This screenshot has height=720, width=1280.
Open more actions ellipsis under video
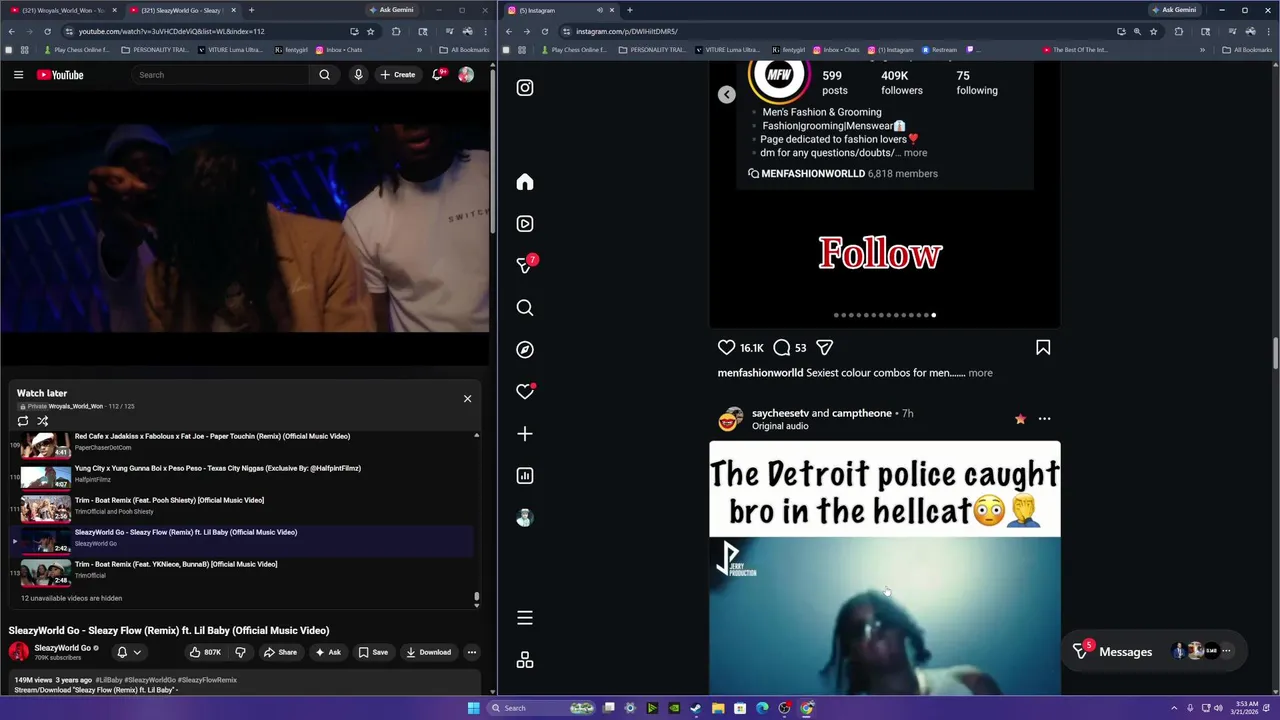coord(472,652)
